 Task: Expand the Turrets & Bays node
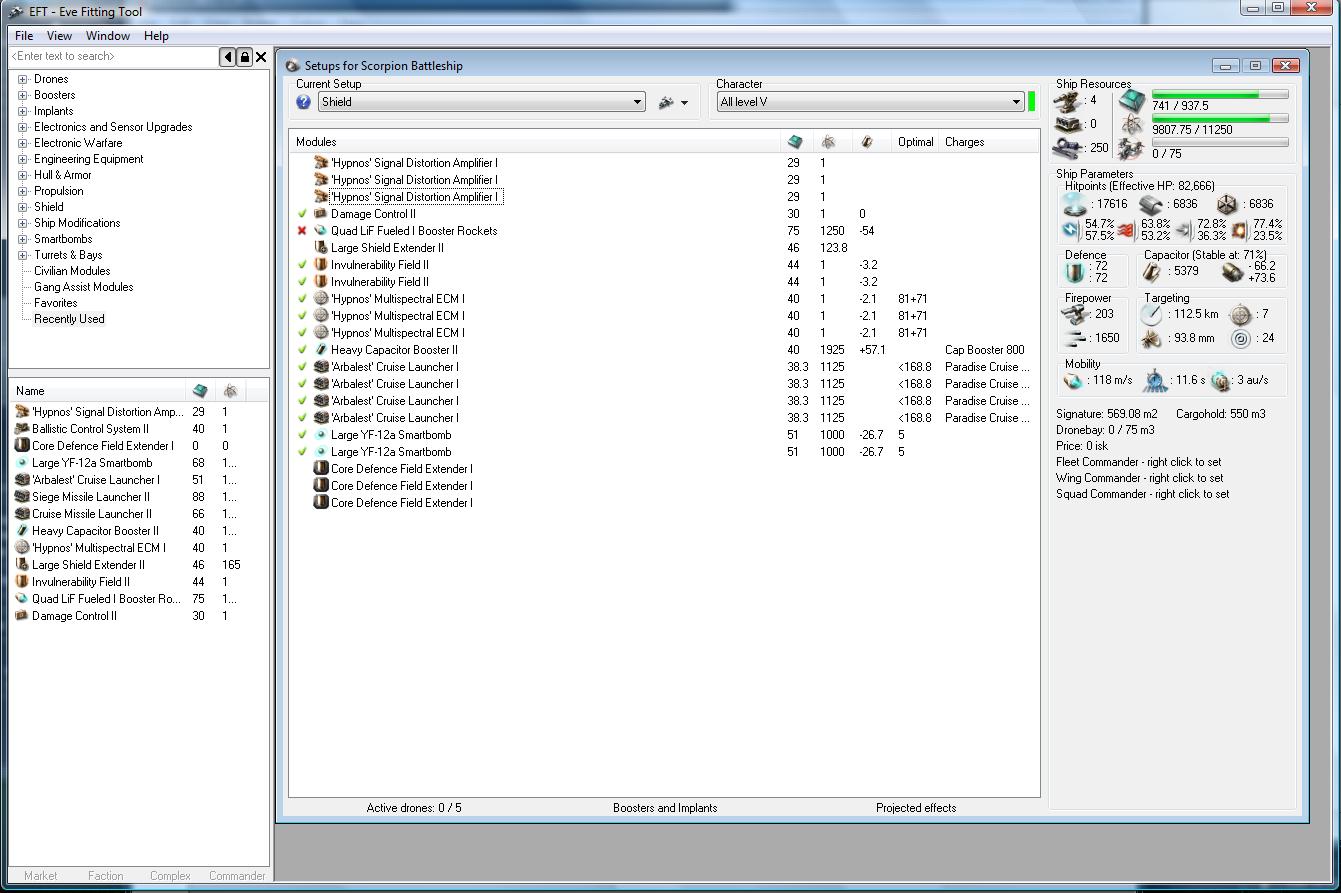tap(22, 255)
